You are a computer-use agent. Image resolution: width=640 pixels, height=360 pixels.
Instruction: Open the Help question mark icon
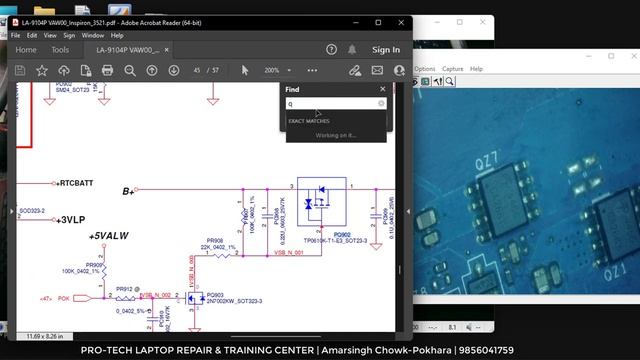[x=331, y=50]
